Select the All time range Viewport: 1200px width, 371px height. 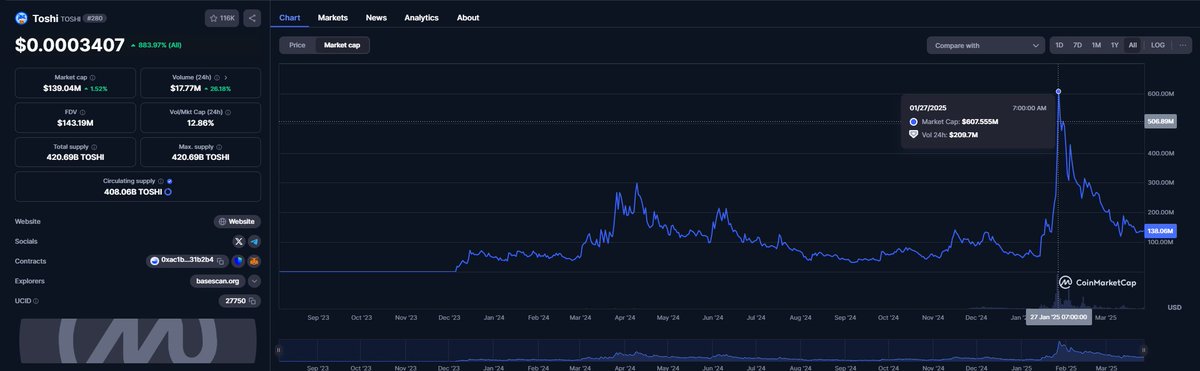pos(1132,45)
